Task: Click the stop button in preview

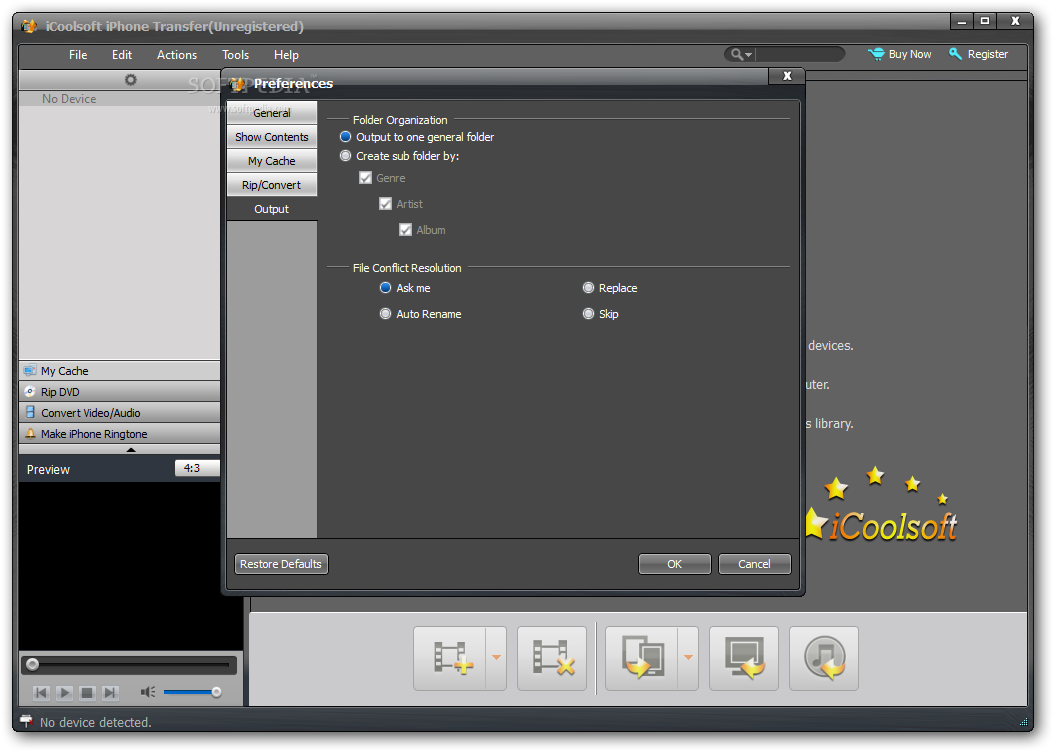Action: coord(87,692)
